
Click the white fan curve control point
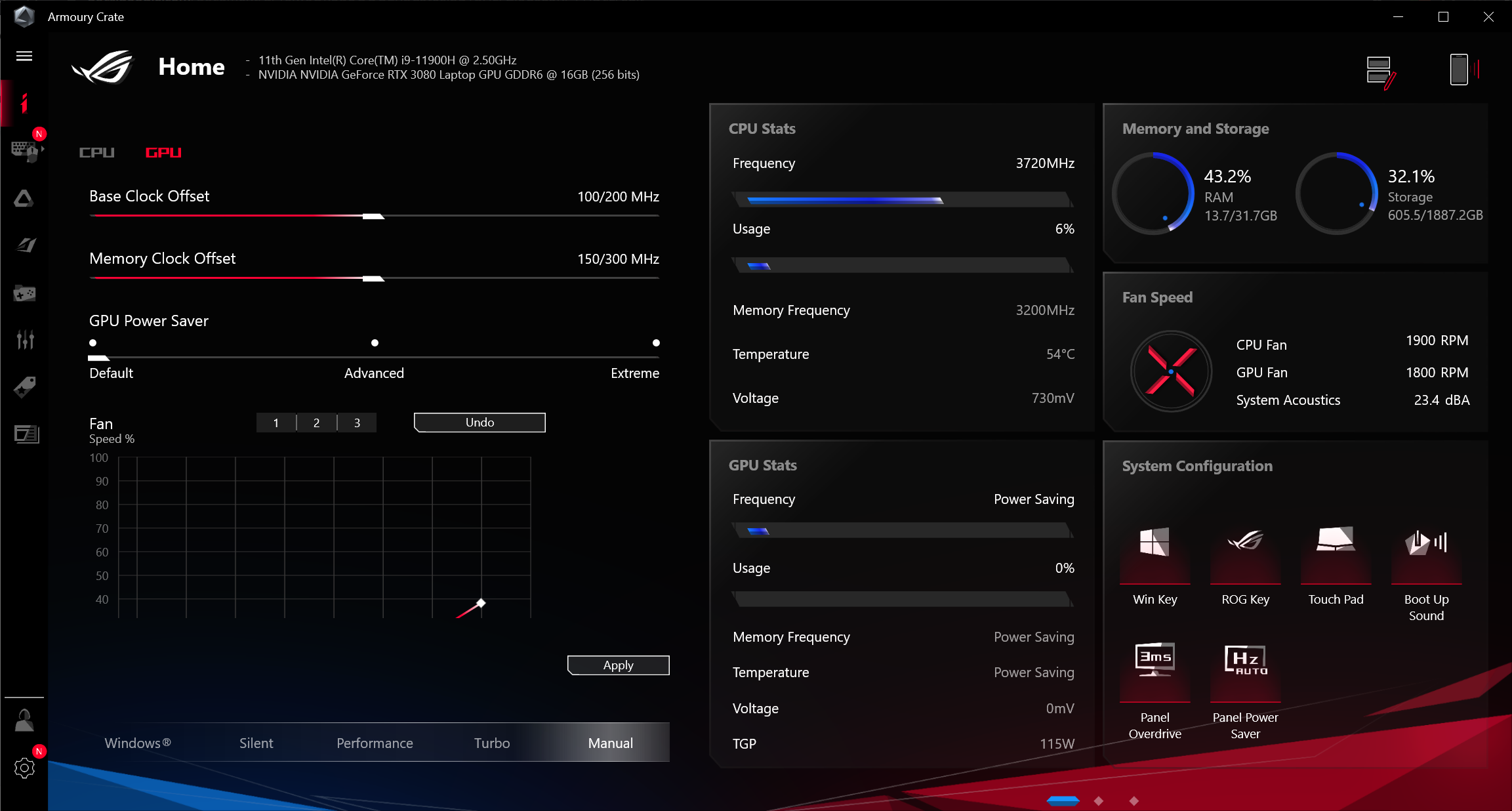481,603
